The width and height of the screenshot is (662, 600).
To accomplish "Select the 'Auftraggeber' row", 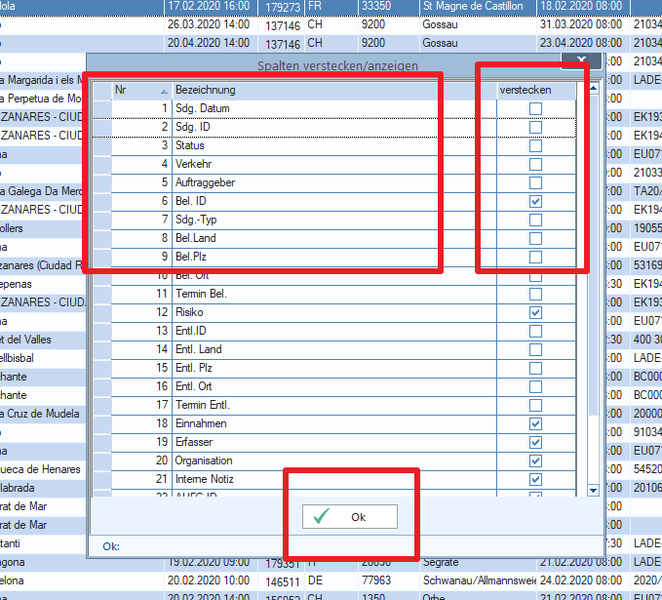I will tap(334, 183).
